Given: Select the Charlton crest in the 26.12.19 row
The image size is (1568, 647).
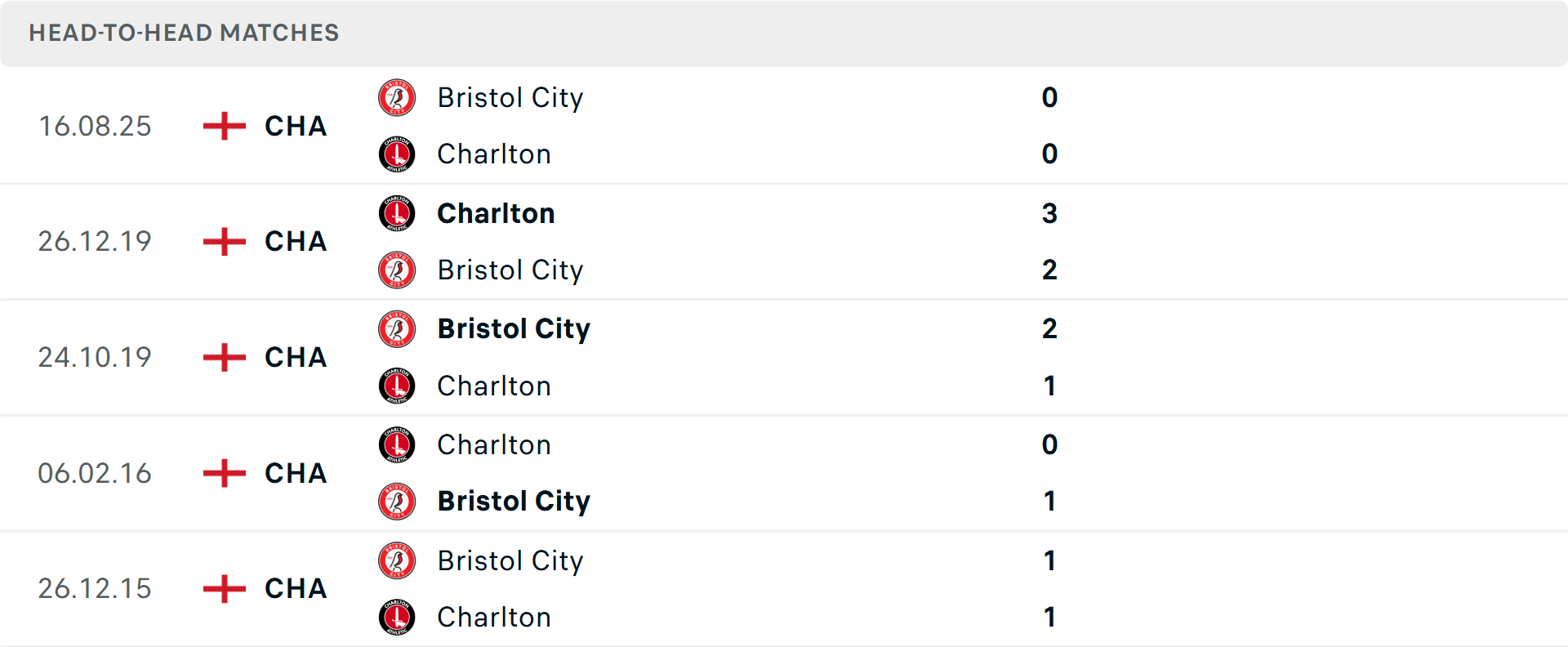Looking at the screenshot, I should coord(397,213).
